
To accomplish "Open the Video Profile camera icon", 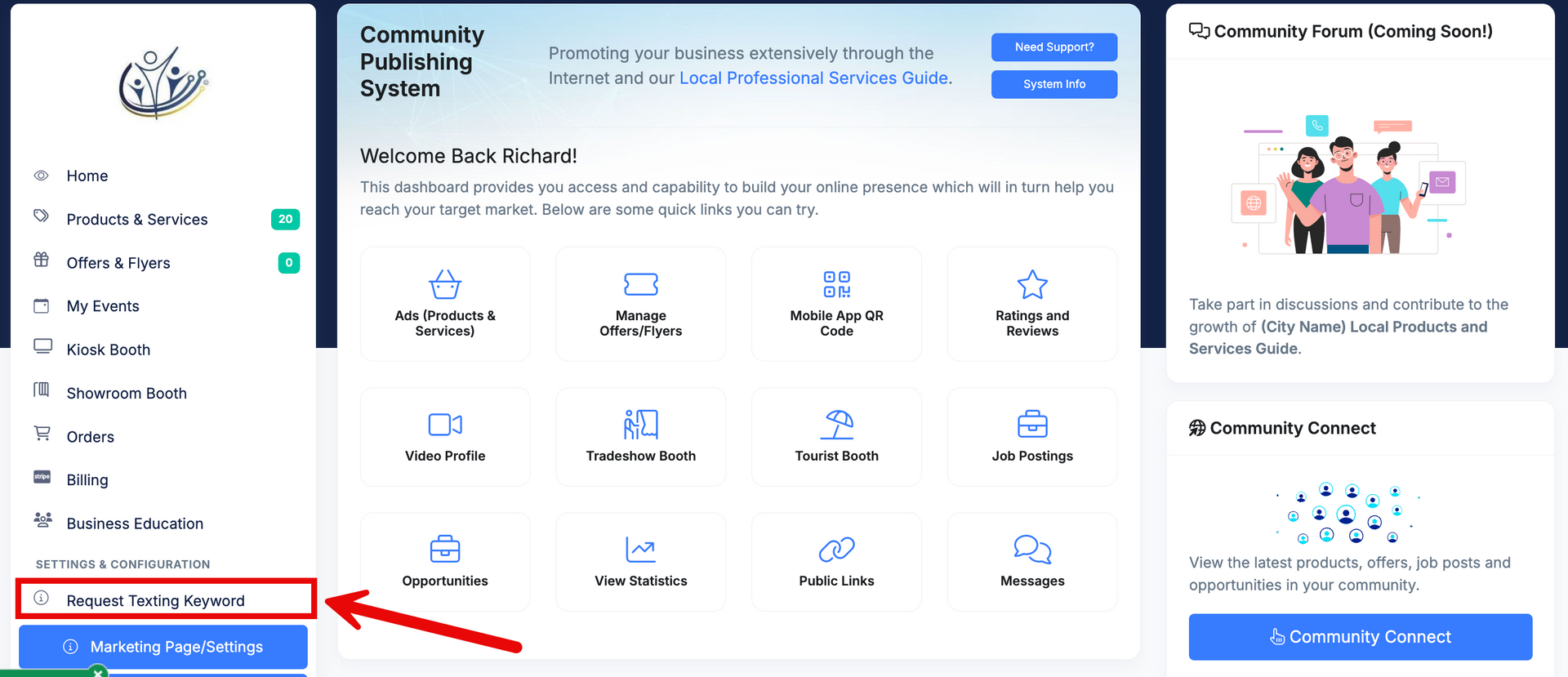I will point(445,425).
